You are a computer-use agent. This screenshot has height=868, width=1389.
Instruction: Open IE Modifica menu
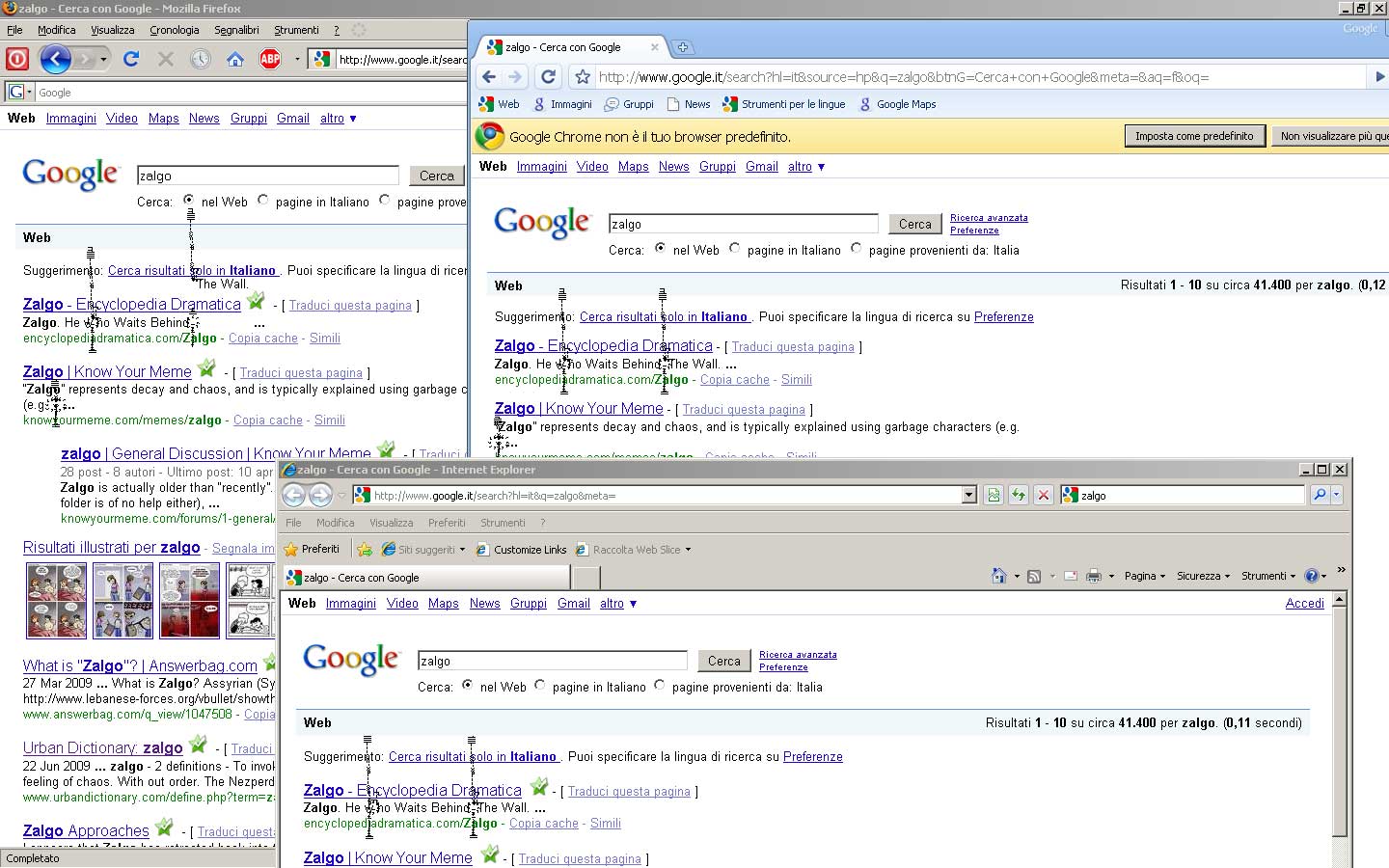335,522
